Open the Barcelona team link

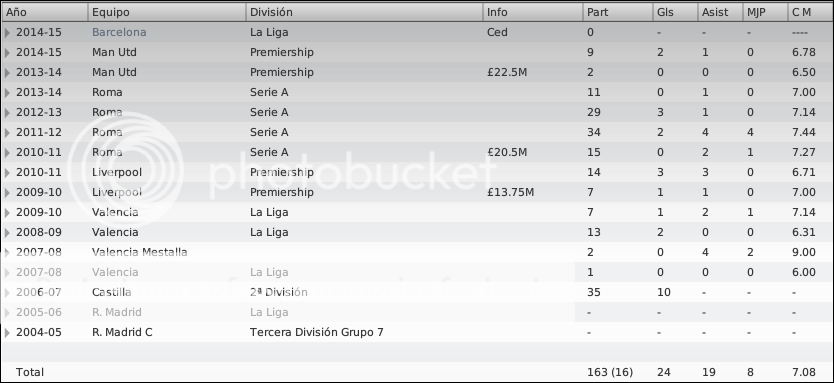[119, 32]
